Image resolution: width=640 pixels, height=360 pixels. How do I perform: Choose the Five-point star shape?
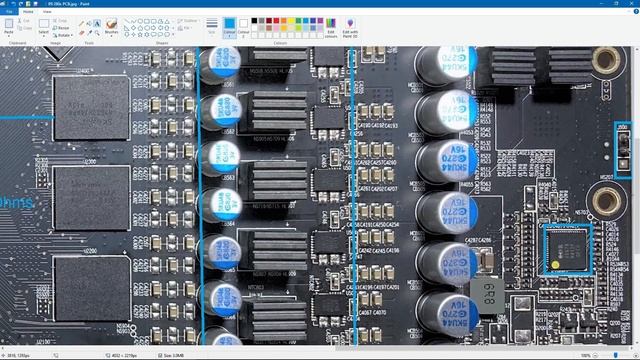tap(140, 35)
